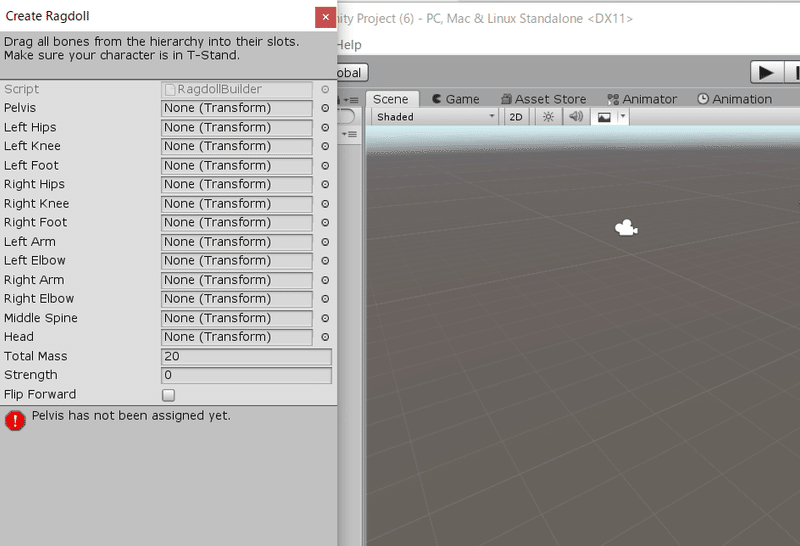
Task: Click the Left Hips Transform field
Action: click(237, 128)
